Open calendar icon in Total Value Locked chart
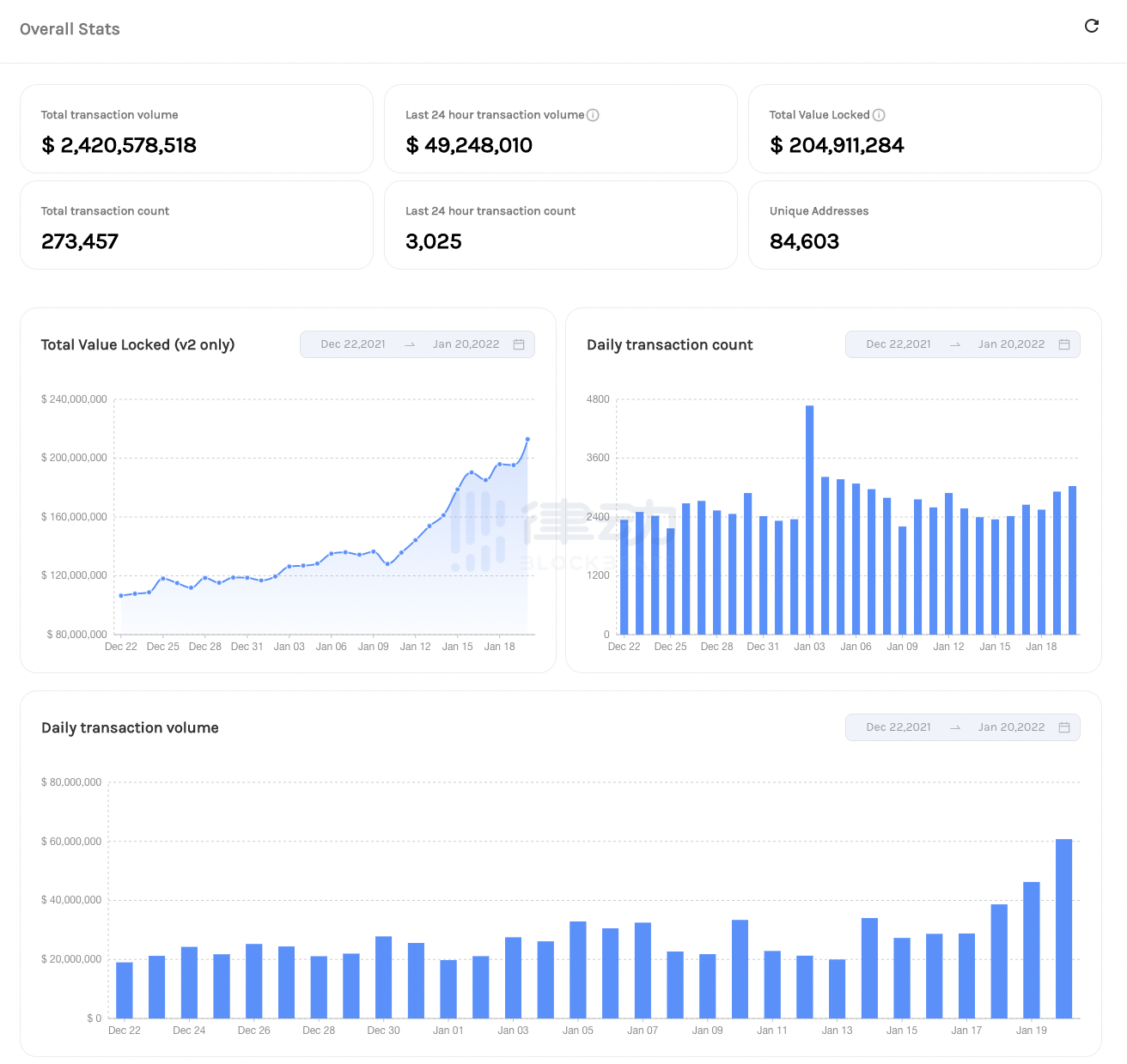The width and height of the screenshot is (1127, 1064). click(x=519, y=344)
